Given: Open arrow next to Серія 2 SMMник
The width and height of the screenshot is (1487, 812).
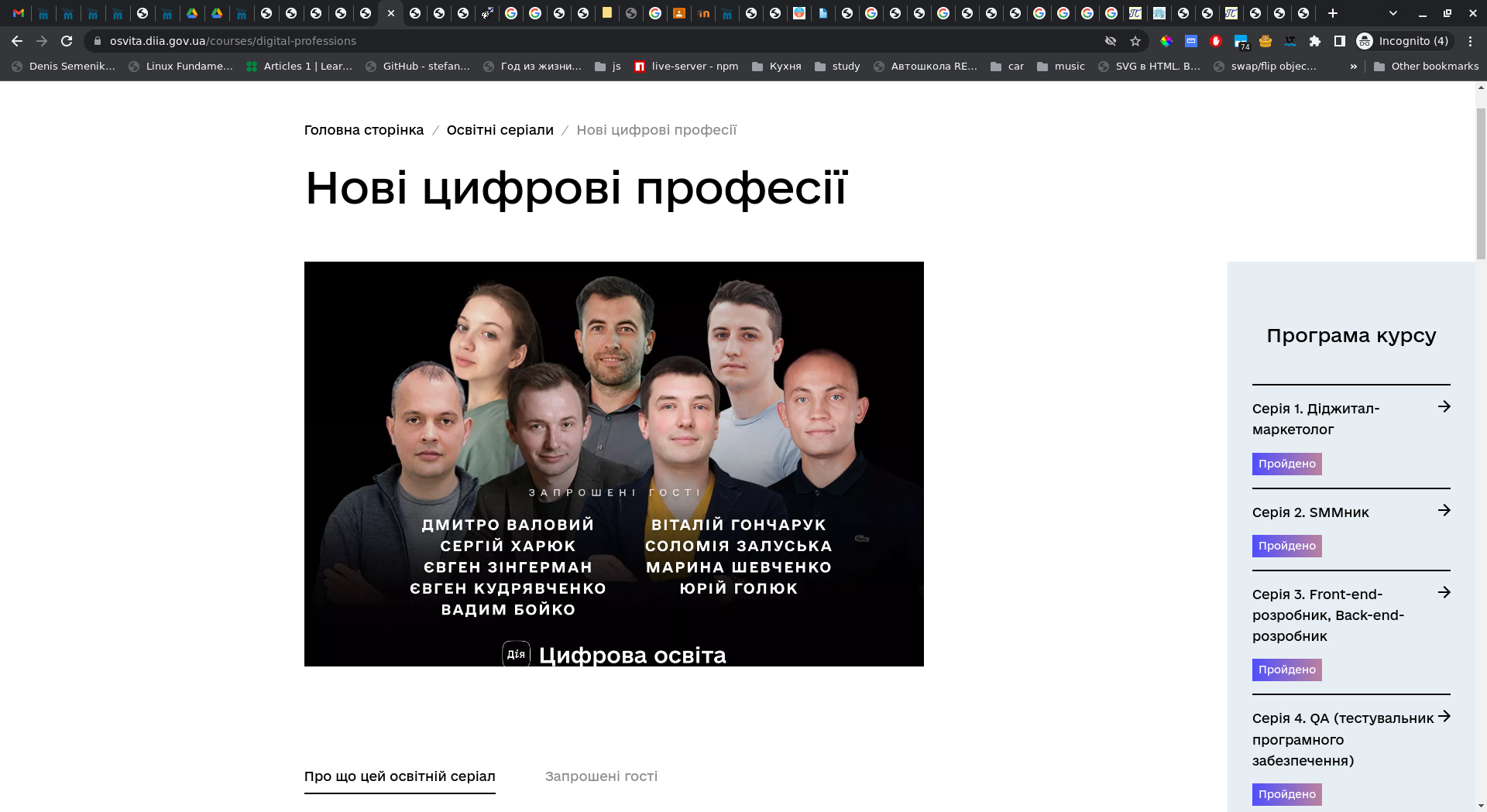Looking at the screenshot, I should point(1444,510).
